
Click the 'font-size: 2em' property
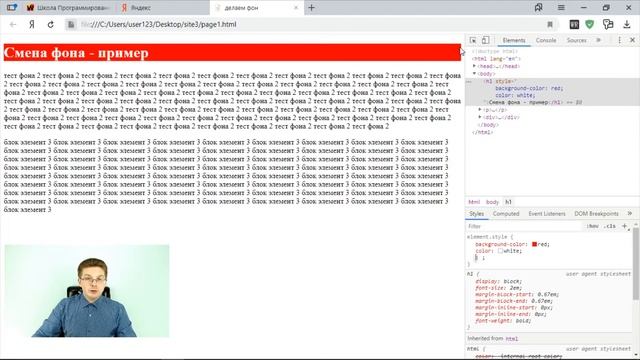pos(498,288)
